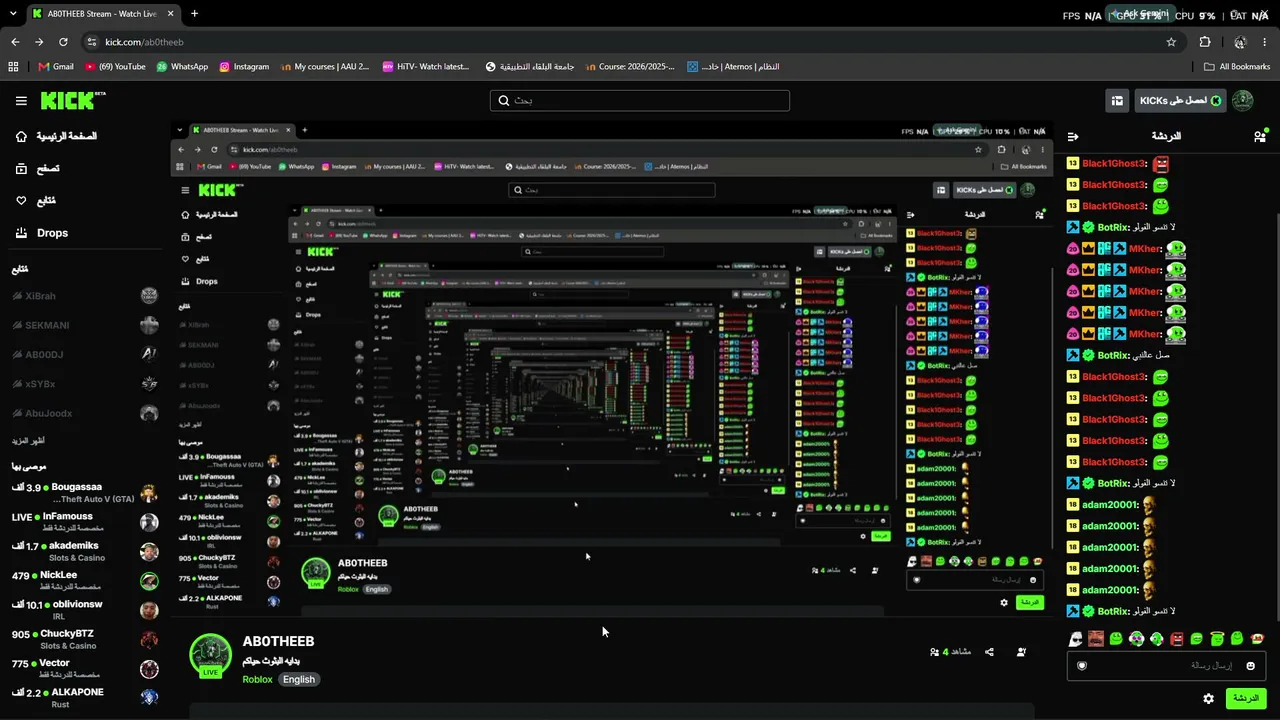This screenshot has height=720, width=1280.
Task: Click the الدردشة chat panel heading
Action: (x=1166, y=136)
